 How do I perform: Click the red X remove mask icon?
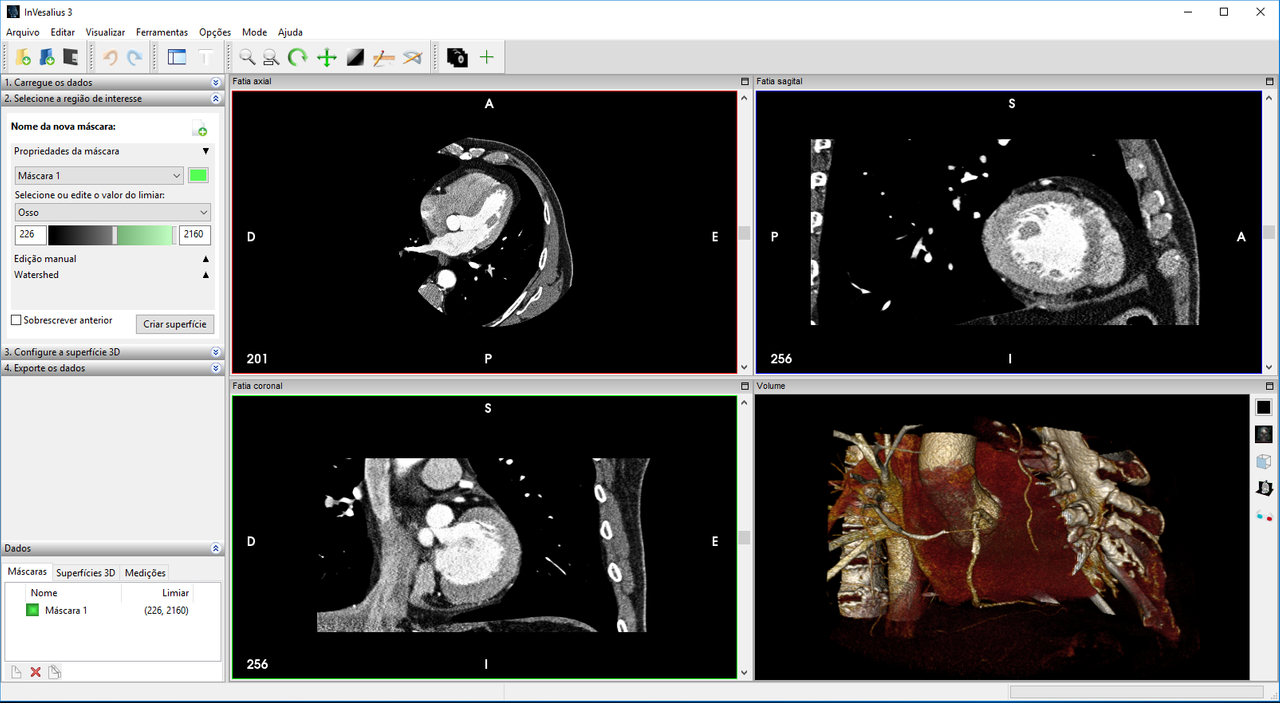coord(36,672)
